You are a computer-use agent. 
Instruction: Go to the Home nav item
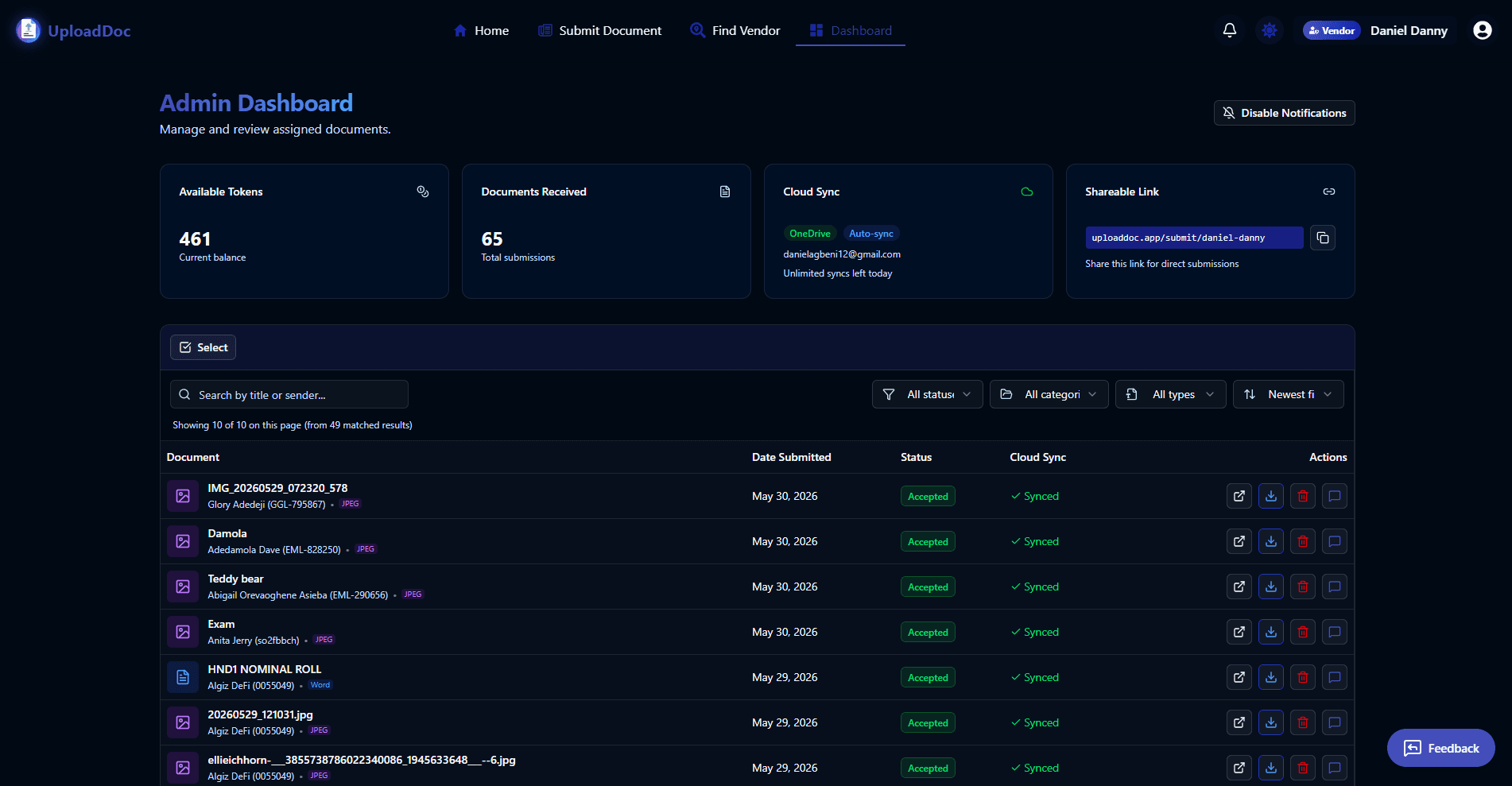pos(481,30)
